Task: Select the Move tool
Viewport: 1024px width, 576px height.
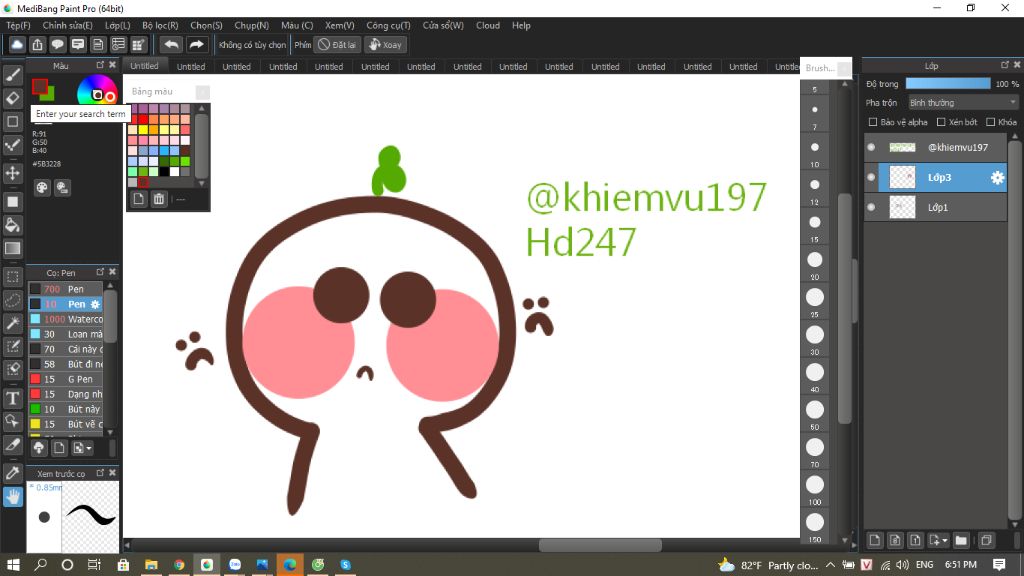Action: 12,173
